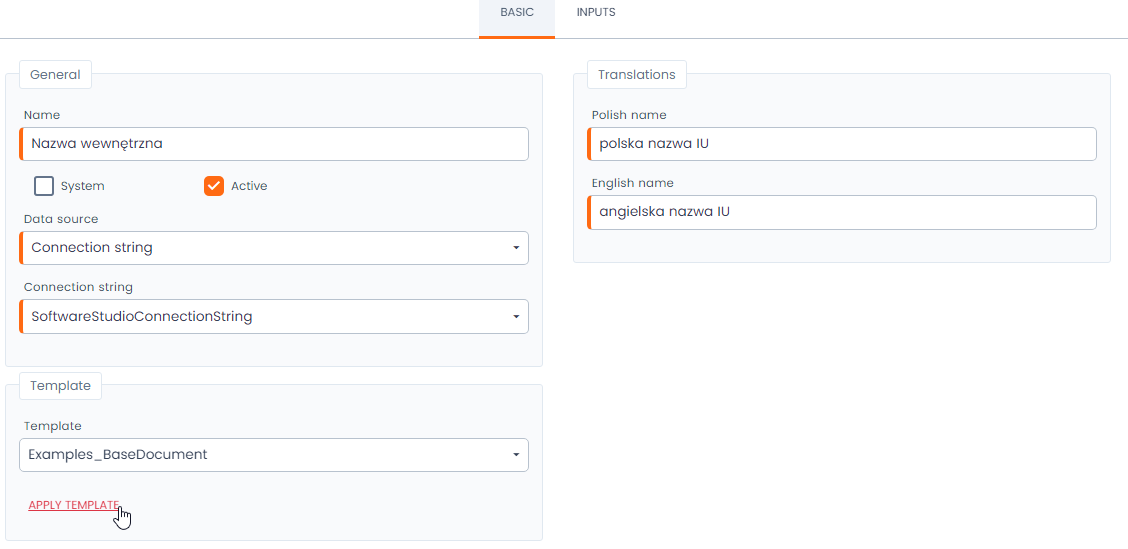Click the Name field containing "Nazwa wewnętrzna"
1128x549 pixels.
(x=274, y=143)
